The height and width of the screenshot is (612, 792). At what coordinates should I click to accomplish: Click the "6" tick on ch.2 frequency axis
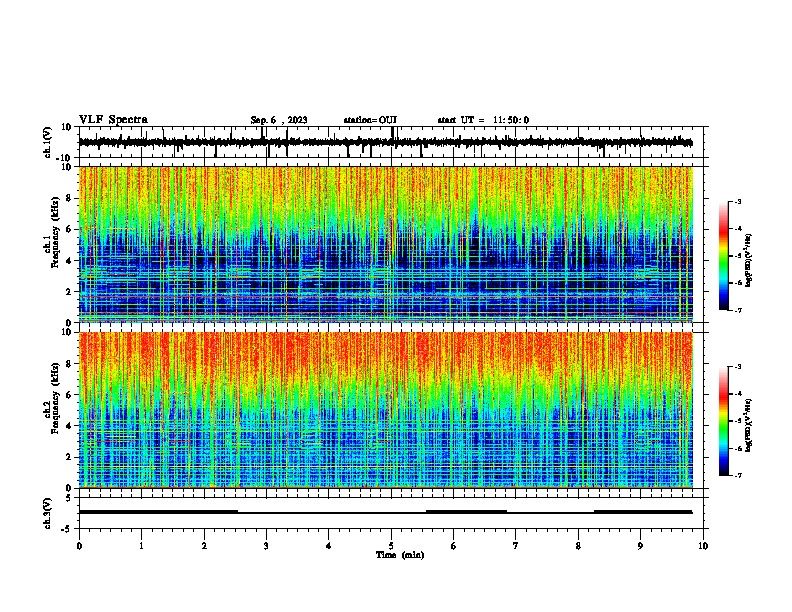coord(70,395)
